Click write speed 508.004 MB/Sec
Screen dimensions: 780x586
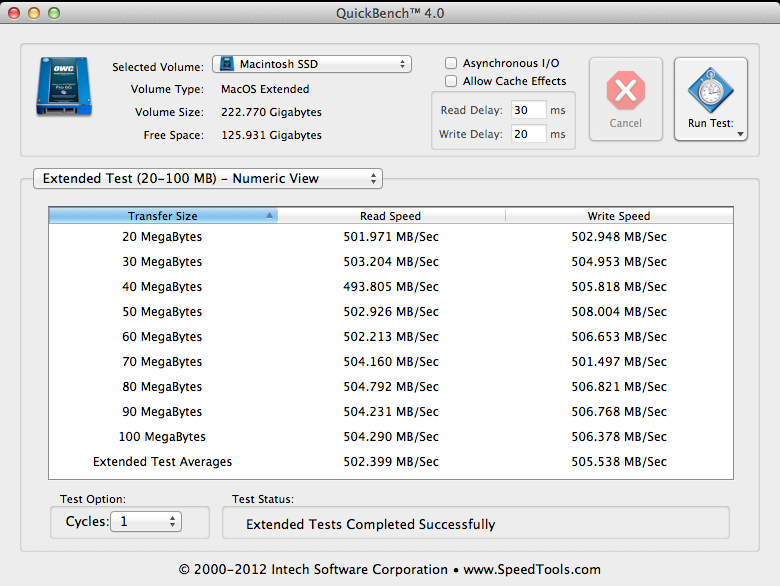(x=619, y=311)
